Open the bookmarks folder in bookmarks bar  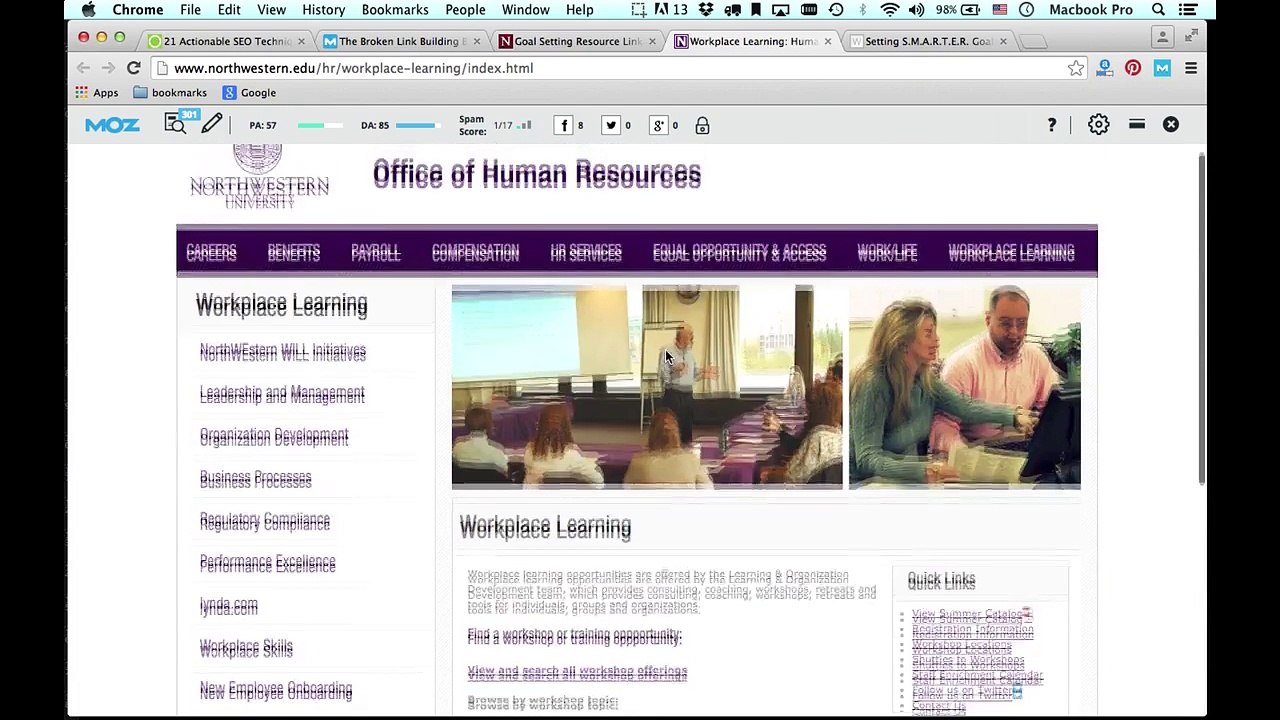coord(170,93)
